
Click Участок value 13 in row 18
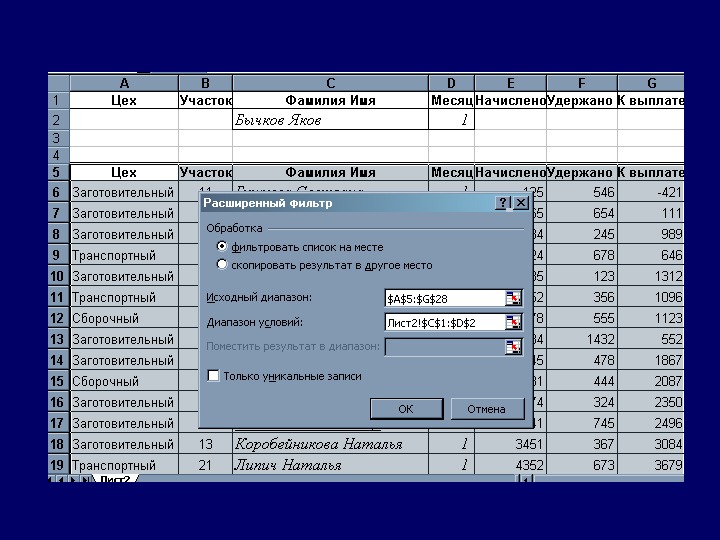205,444
